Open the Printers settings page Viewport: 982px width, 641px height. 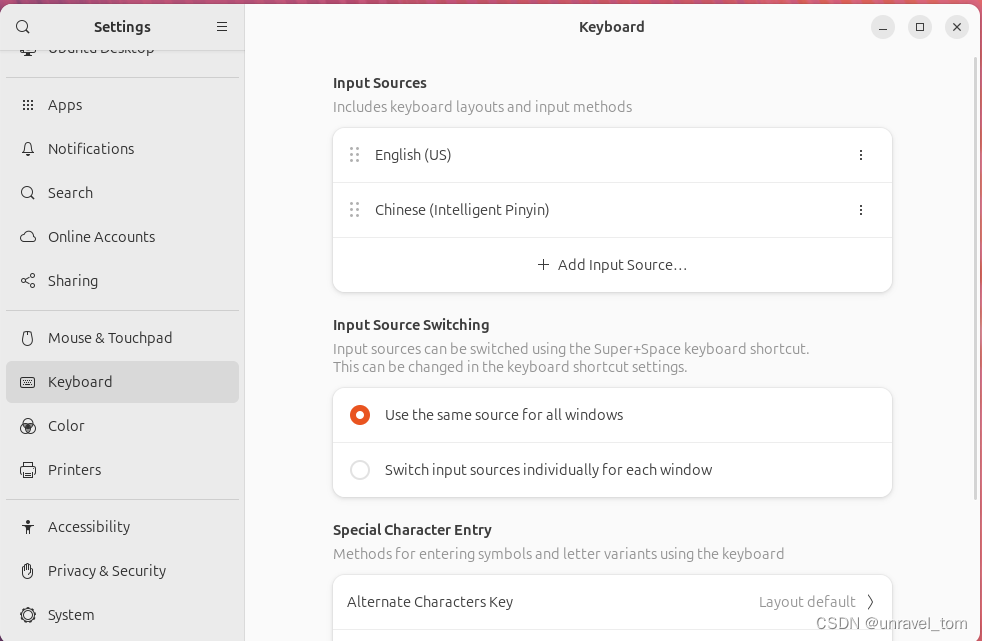click(75, 470)
